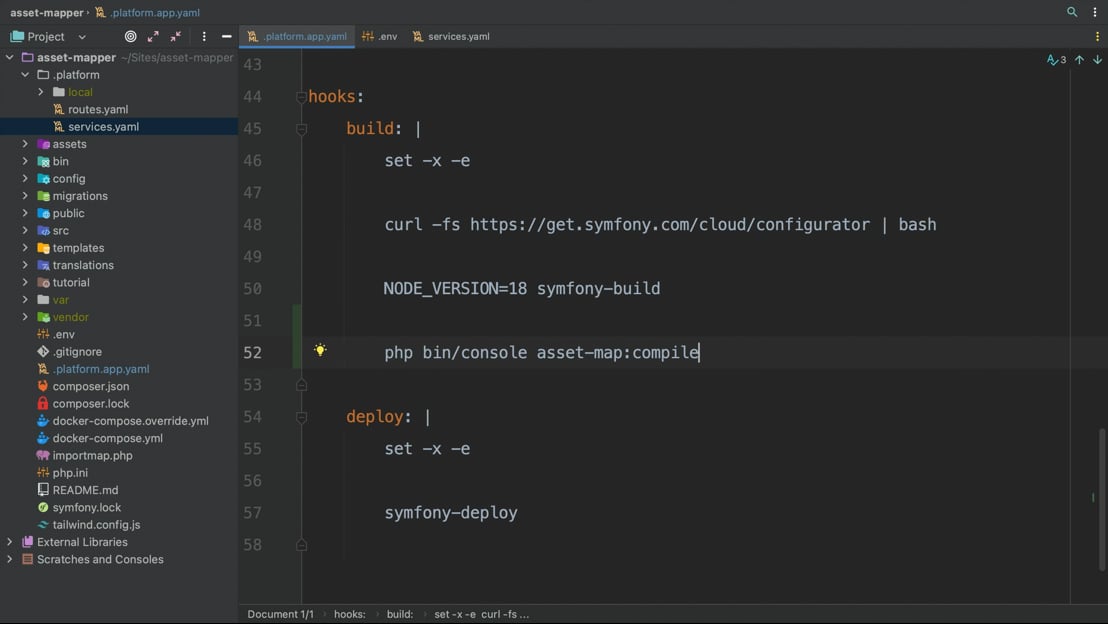Open the main kebab menu top right
Image resolution: width=1108 pixels, height=624 pixels.
(1095, 12)
